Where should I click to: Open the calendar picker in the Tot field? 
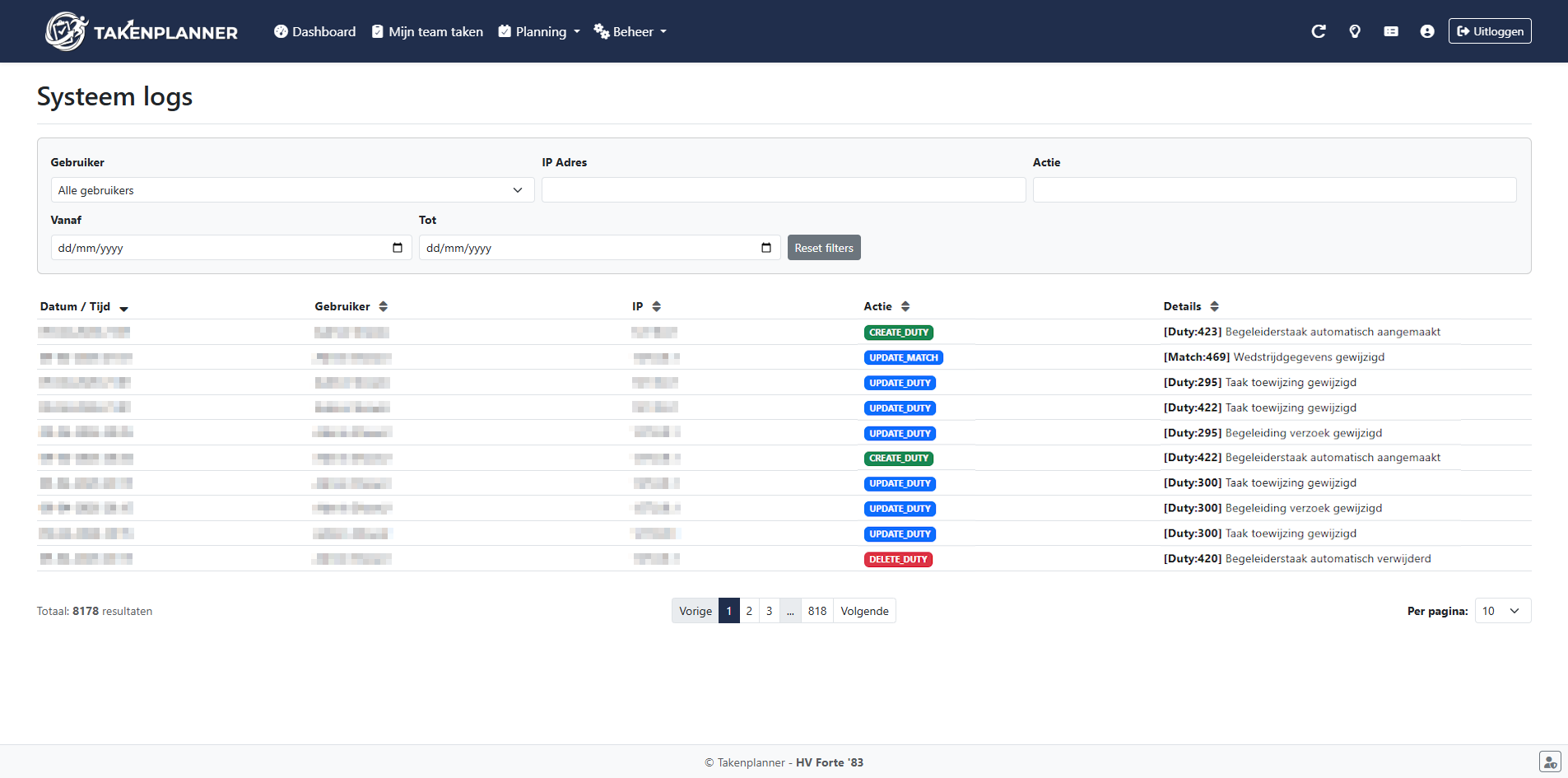[765, 247]
